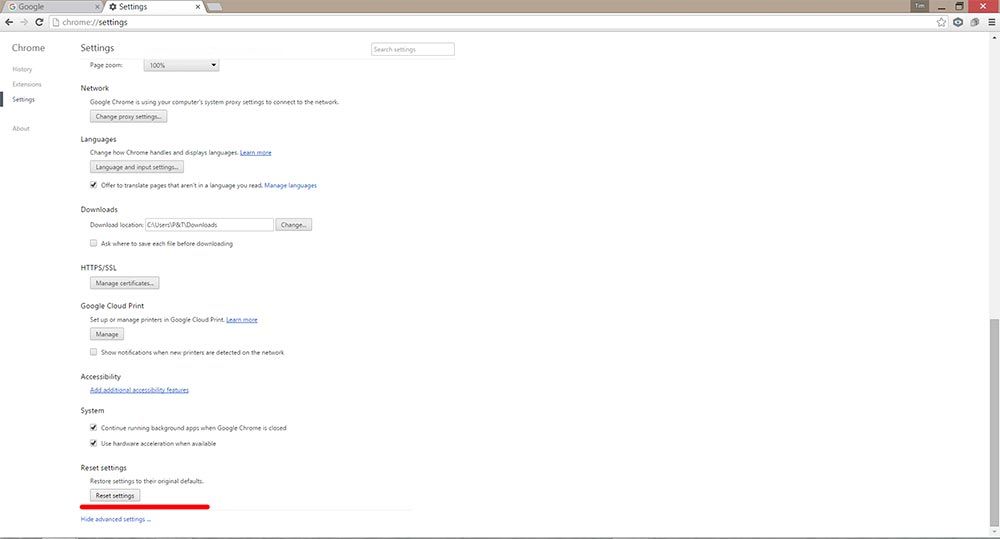The width and height of the screenshot is (1000, 539).
Task: Open the Page zoom dropdown
Action: coord(181,65)
